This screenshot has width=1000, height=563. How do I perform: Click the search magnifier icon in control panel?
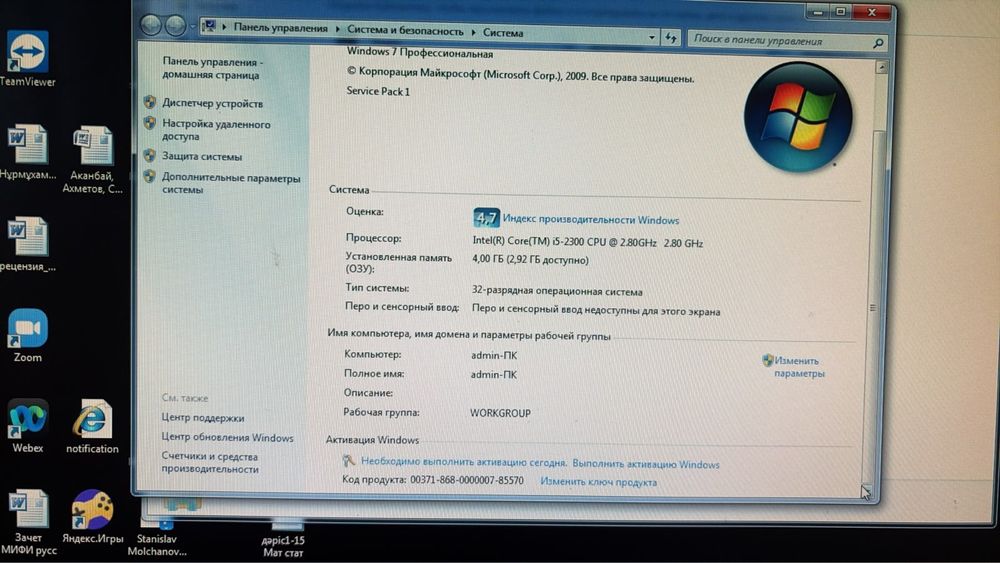point(878,43)
